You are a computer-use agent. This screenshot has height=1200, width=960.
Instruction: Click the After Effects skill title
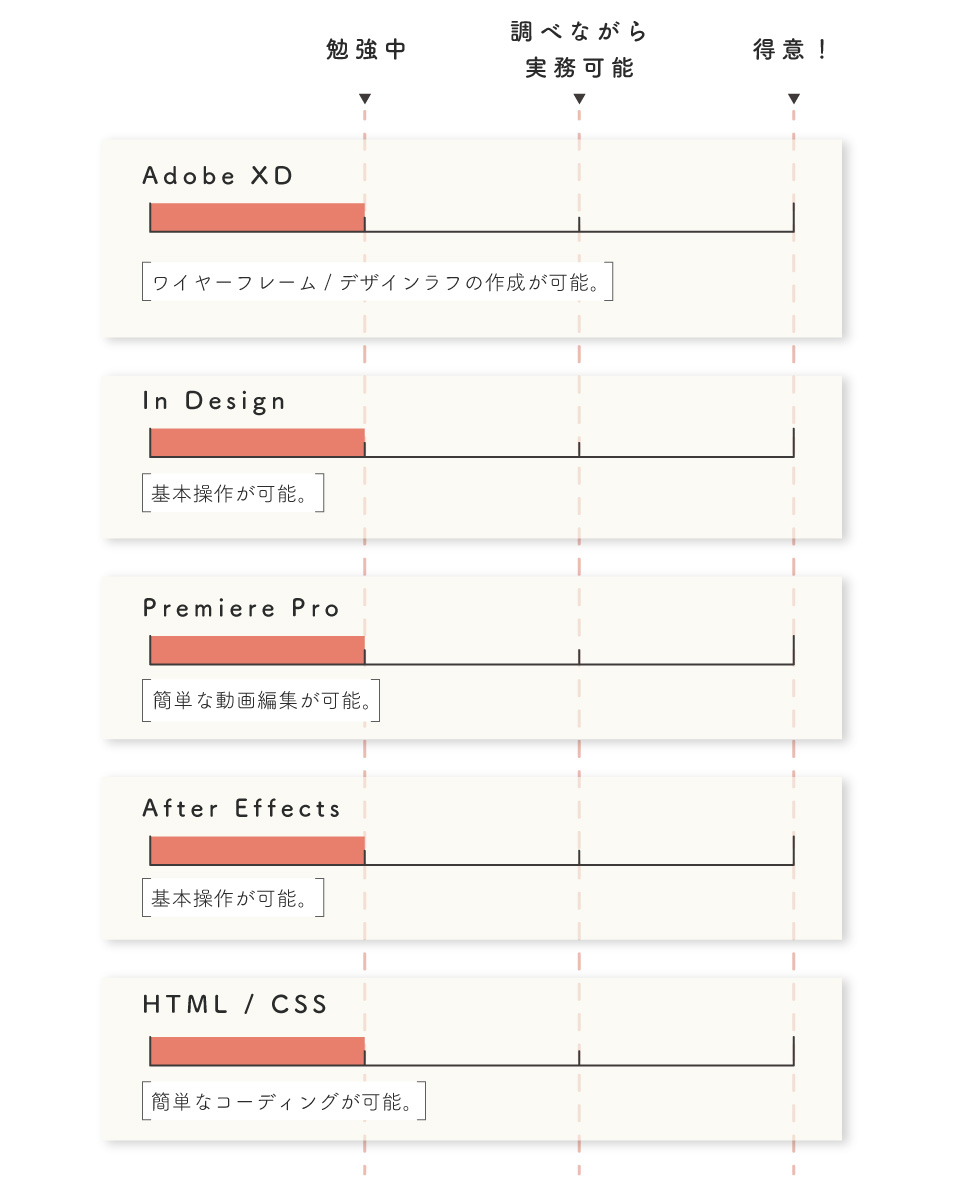point(241,808)
